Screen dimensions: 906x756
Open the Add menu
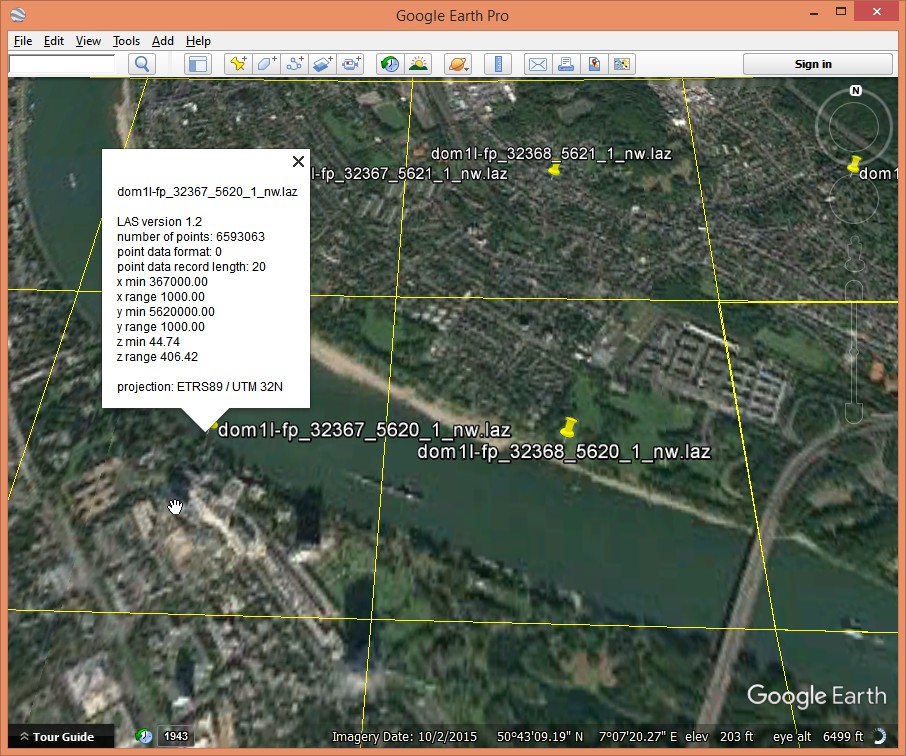point(163,41)
